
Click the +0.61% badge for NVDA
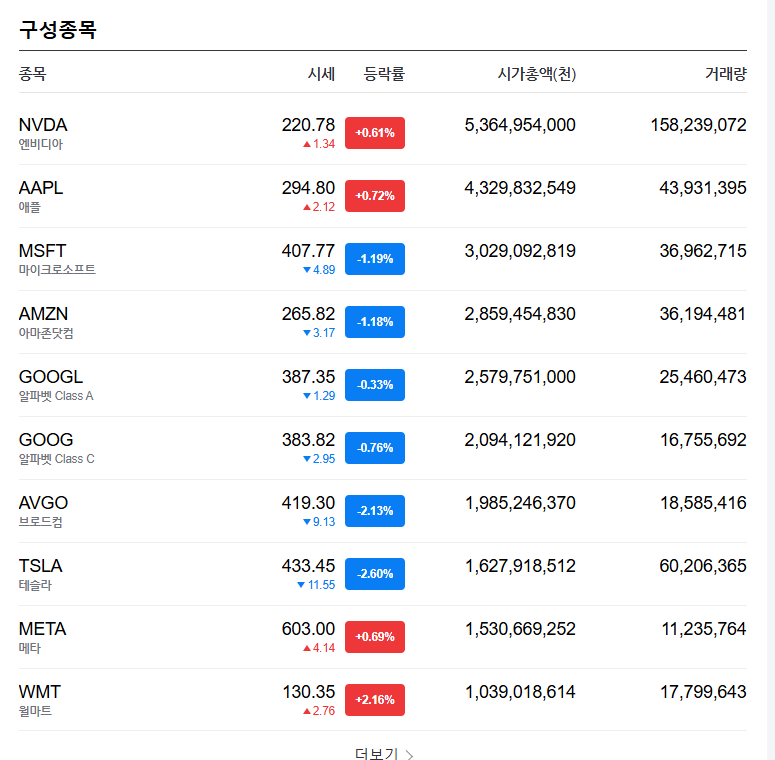pyautogui.click(x=375, y=133)
